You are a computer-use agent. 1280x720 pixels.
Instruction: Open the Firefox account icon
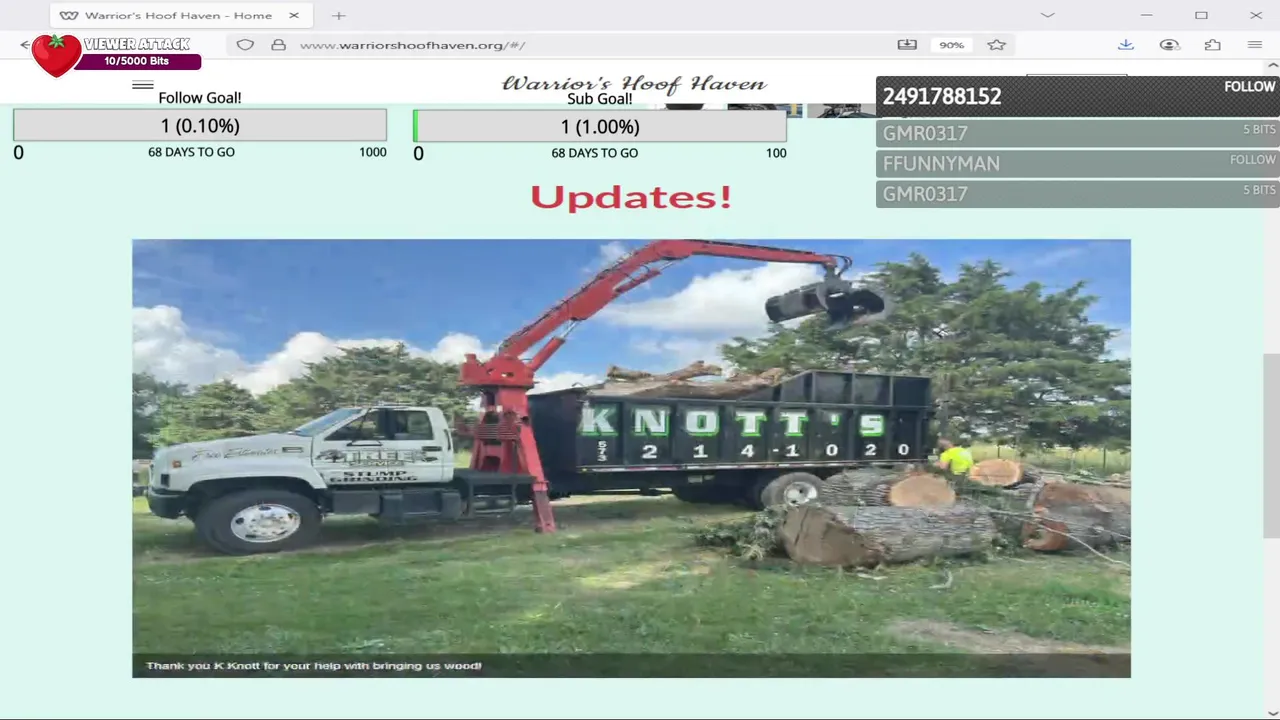pyautogui.click(x=1169, y=45)
